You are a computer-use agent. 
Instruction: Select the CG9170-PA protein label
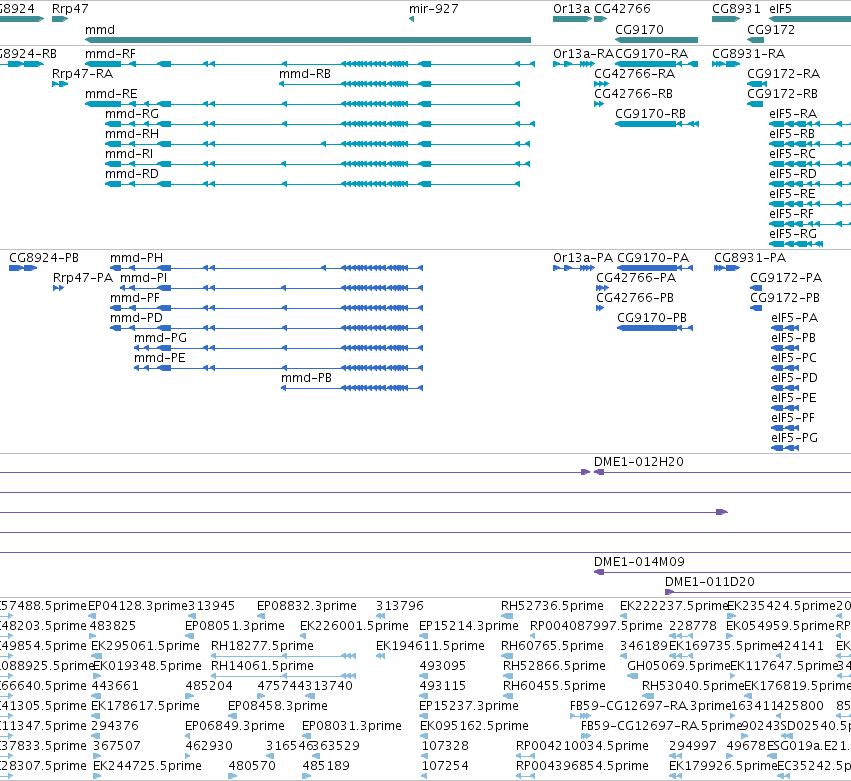(653, 258)
